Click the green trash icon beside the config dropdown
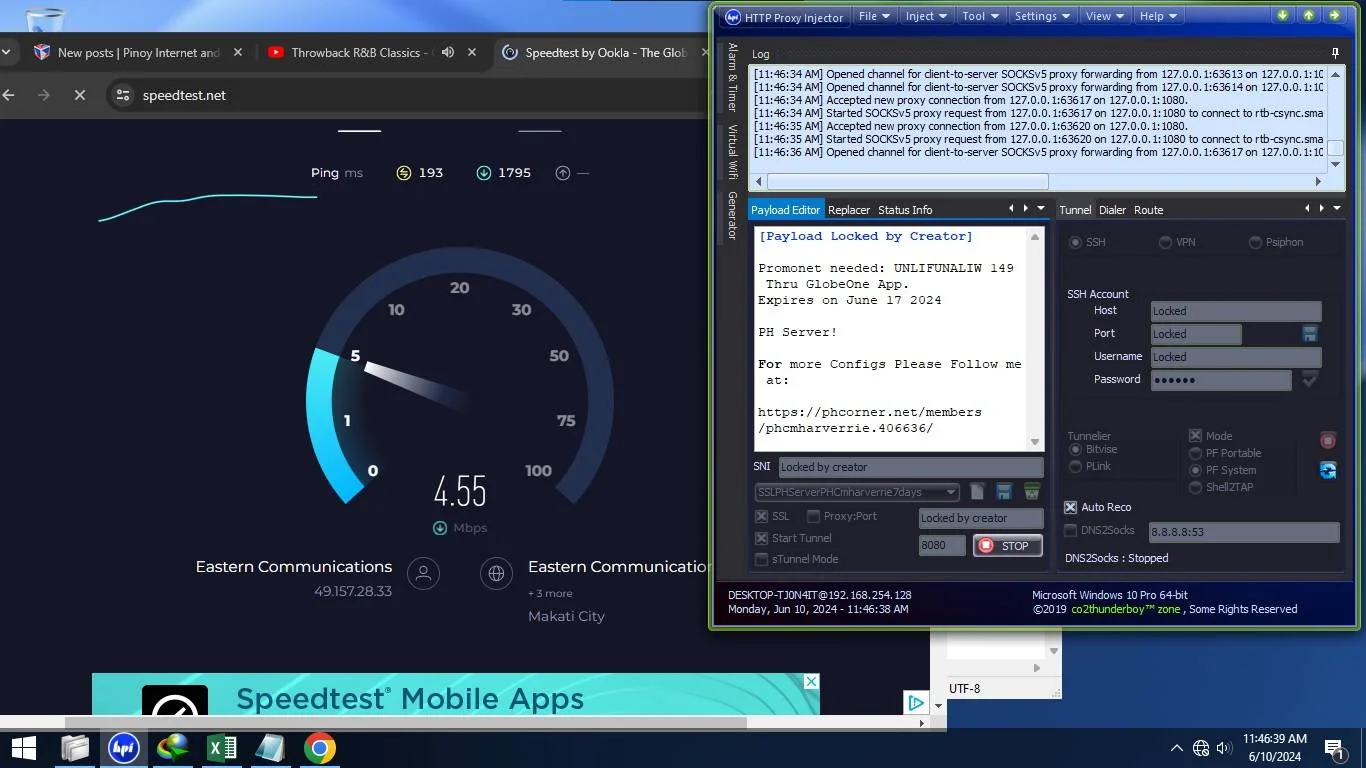Image resolution: width=1366 pixels, height=768 pixels. click(1032, 491)
